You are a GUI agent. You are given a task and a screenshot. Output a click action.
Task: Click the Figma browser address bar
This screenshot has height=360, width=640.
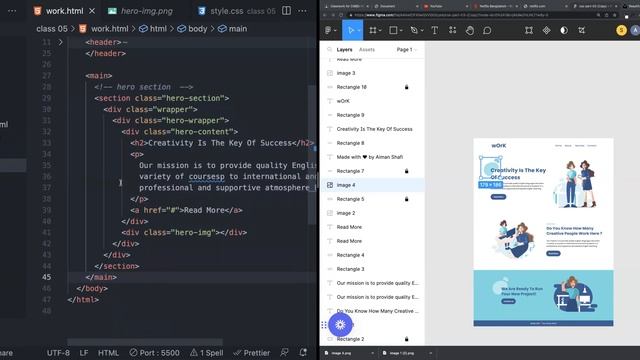tap(469, 15)
